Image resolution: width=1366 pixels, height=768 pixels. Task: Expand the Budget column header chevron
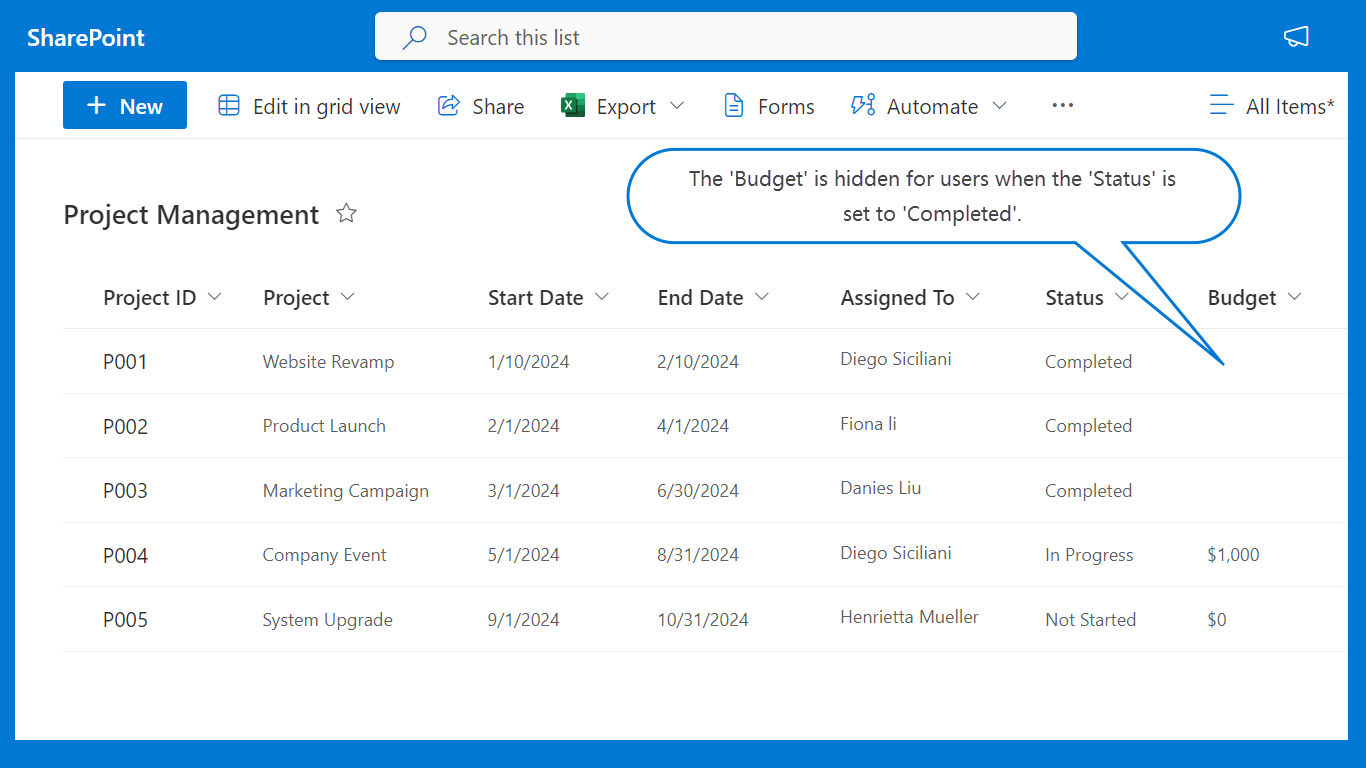(1295, 297)
